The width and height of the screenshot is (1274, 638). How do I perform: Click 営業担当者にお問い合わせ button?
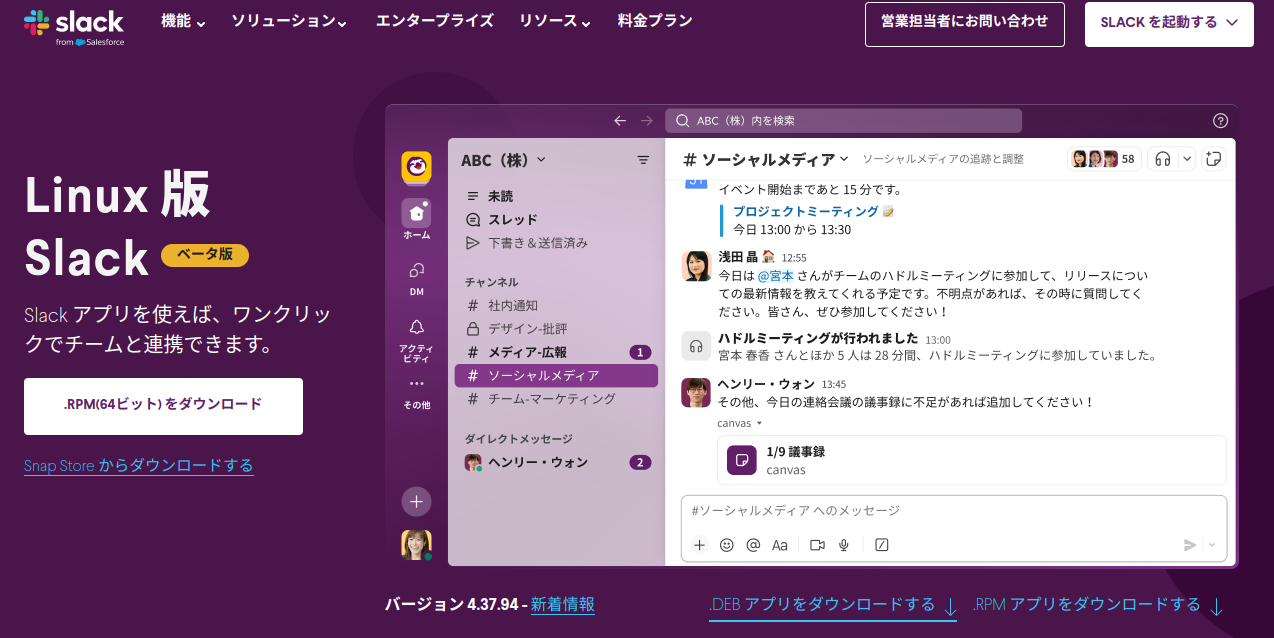(x=965, y=24)
